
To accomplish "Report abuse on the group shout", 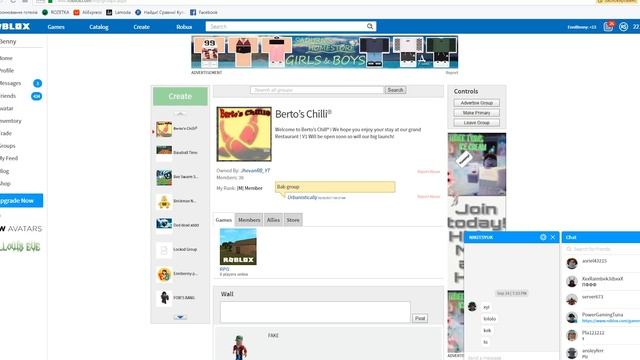I will 429,197.
